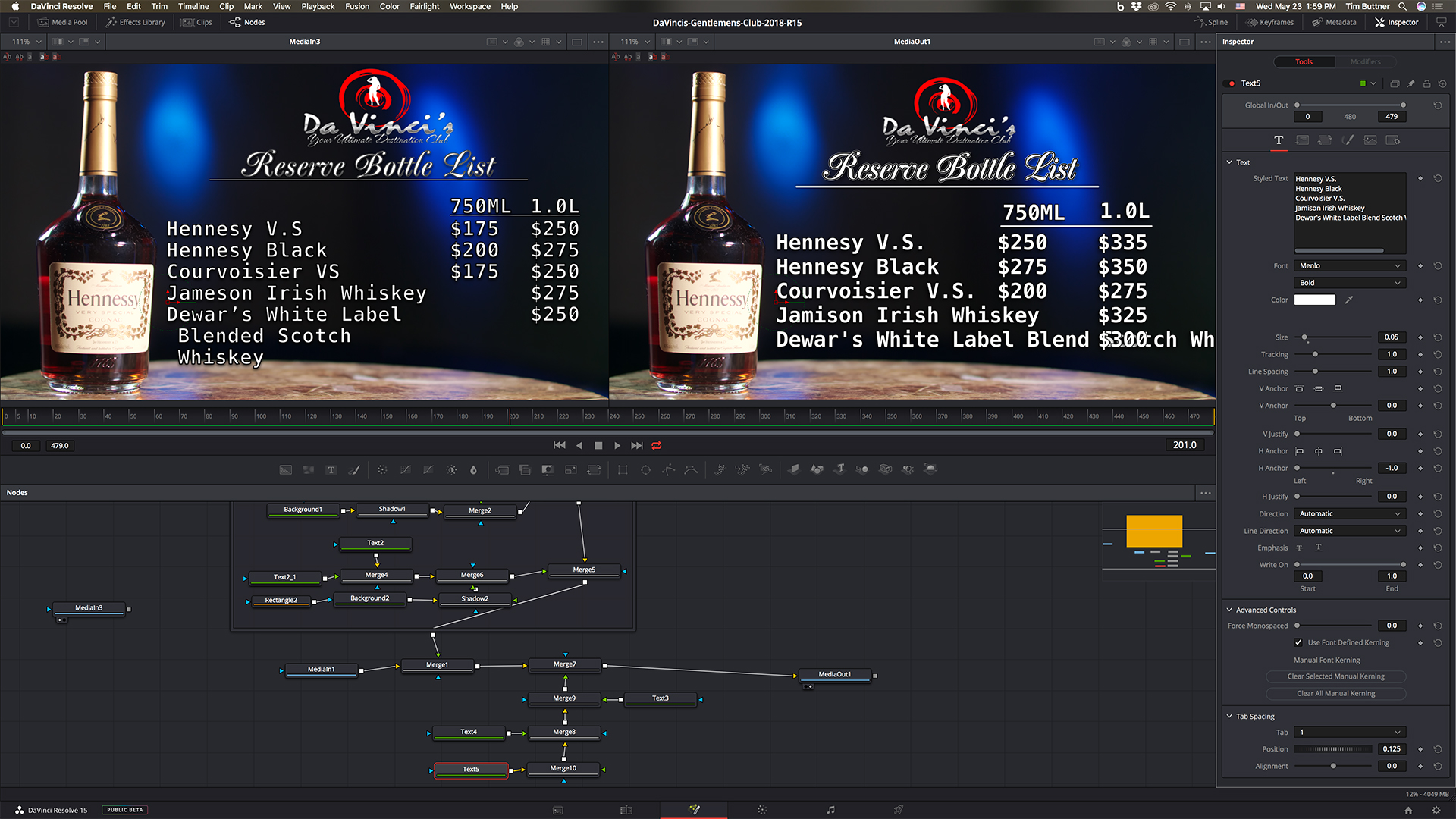
Task: Click the white text Color swatch
Action: tap(1315, 300)
